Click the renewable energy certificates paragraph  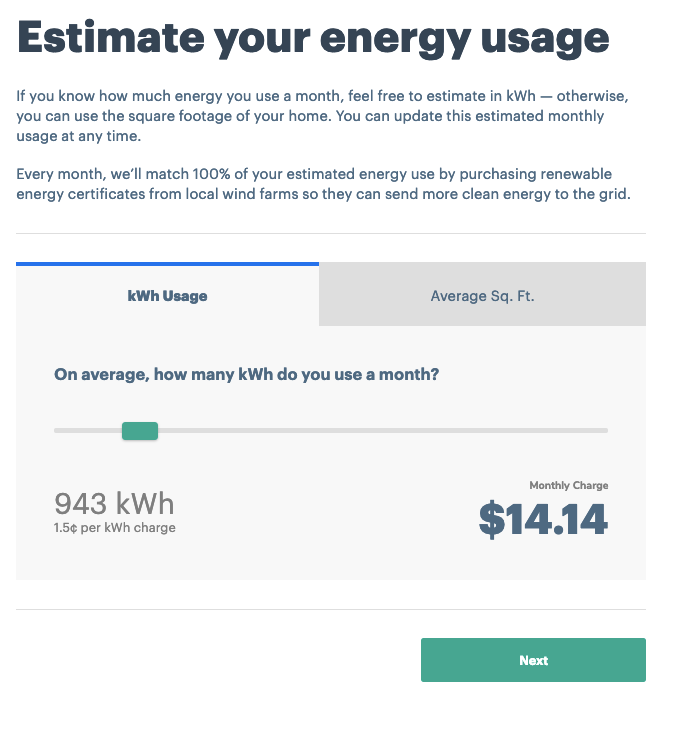(x=323, y=184)
